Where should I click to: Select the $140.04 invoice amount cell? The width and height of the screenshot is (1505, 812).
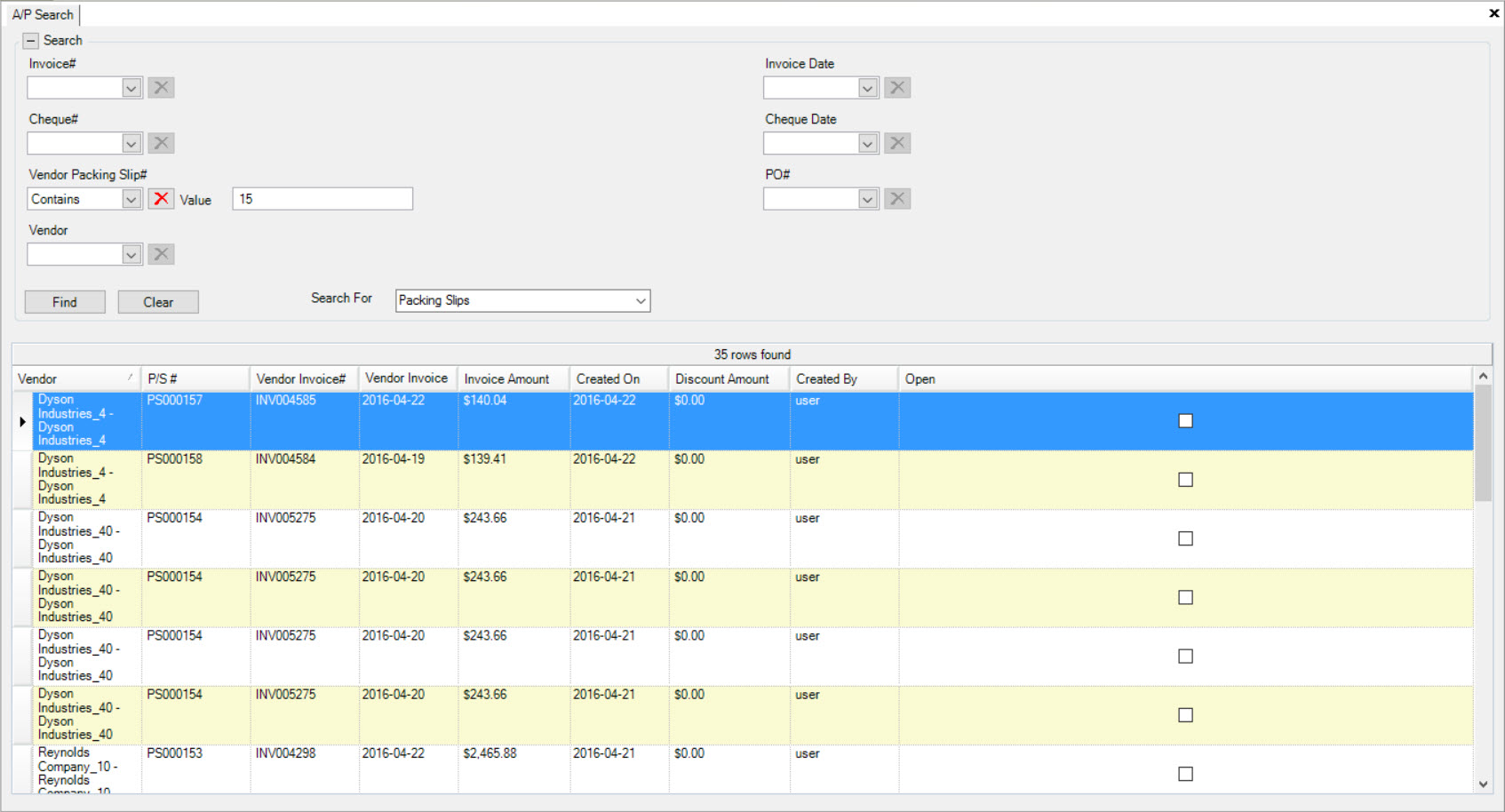514,421
